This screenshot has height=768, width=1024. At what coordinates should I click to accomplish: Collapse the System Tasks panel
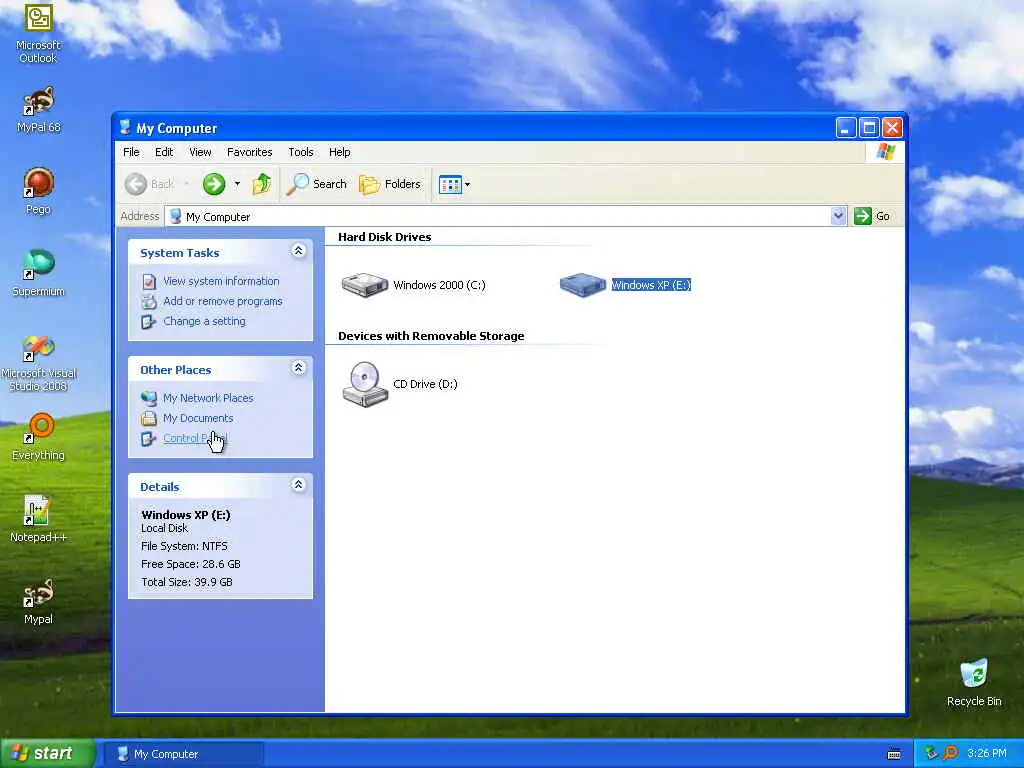coord(298,251)
